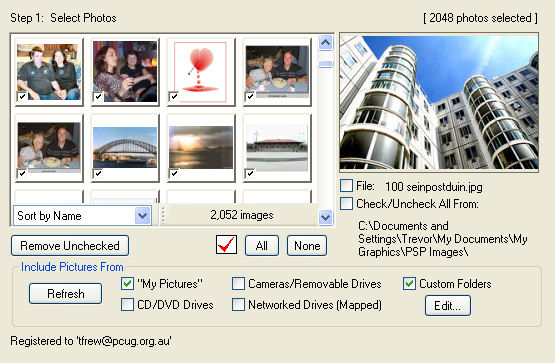Click the Include Pictures From group label
Viewport: 555px width, 363px height.
click(72, 267)
